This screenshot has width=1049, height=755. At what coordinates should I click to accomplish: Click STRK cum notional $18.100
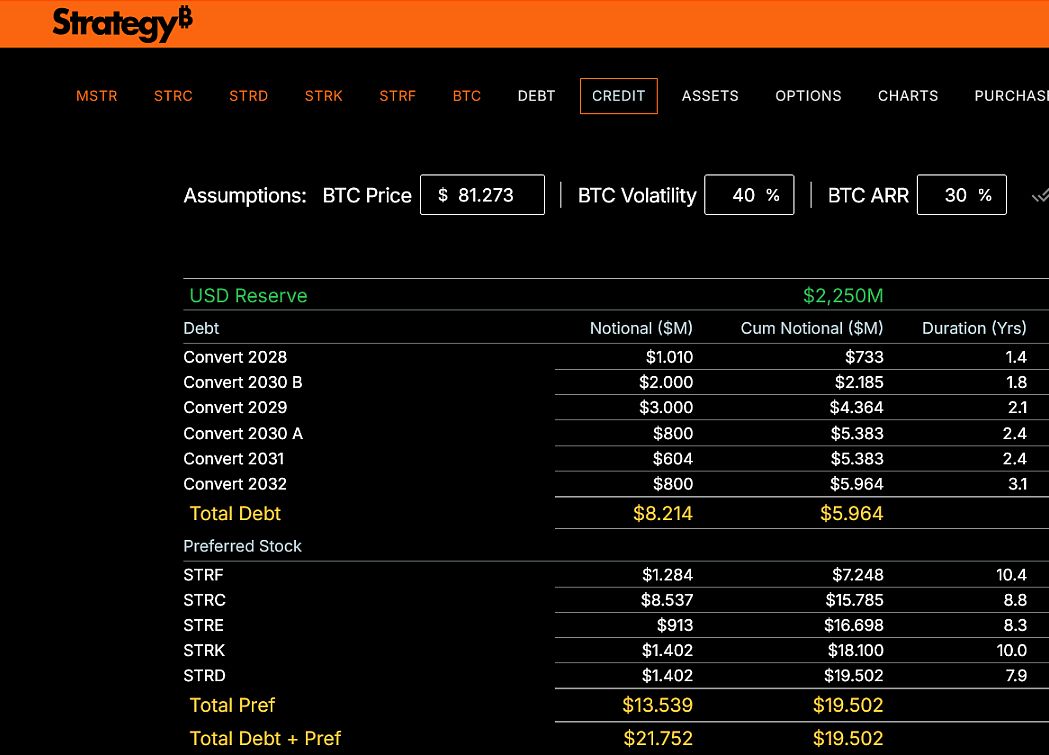click(x=854, y=651)
